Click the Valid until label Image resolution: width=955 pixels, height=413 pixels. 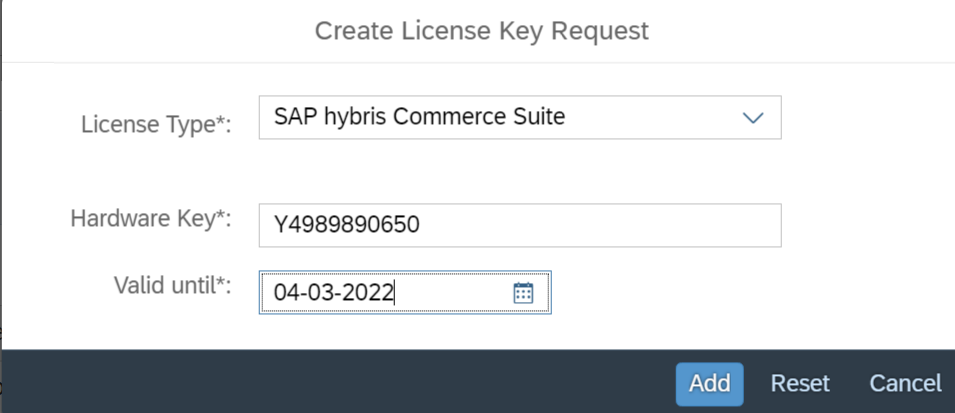coord(172,286)
